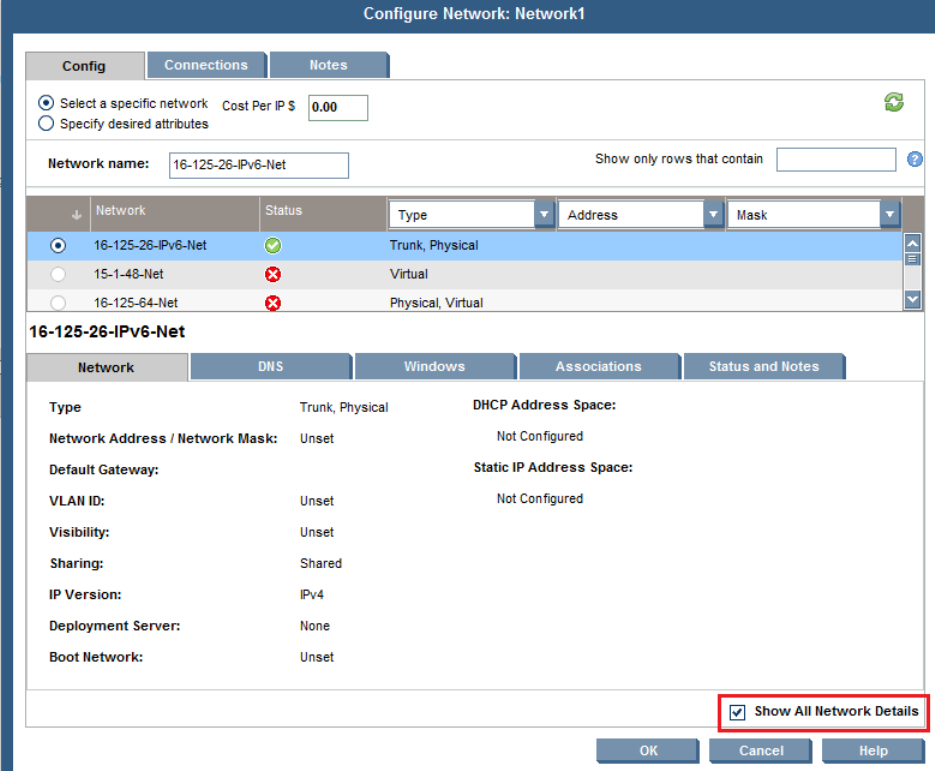Switch to the Connections tab
The width and height of the screenshot is (935, 771).
click(206, 65)
